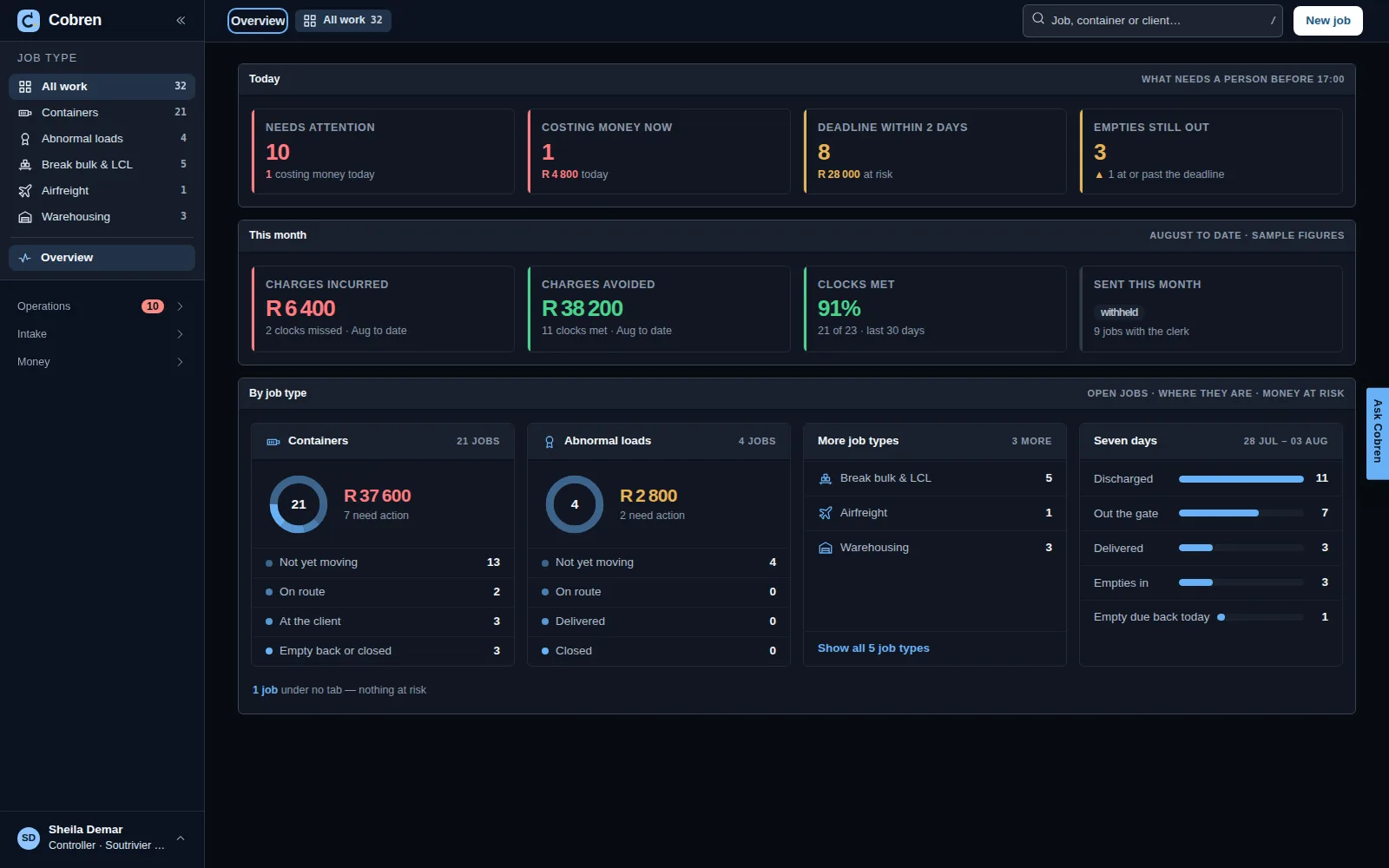
Task: Open the Needs Attention card
Action: (383, 151)
